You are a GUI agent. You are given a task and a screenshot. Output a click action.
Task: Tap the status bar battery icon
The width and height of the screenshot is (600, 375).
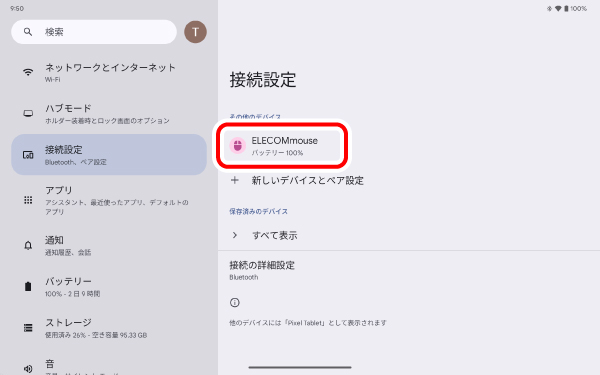[x=566, y=8]
